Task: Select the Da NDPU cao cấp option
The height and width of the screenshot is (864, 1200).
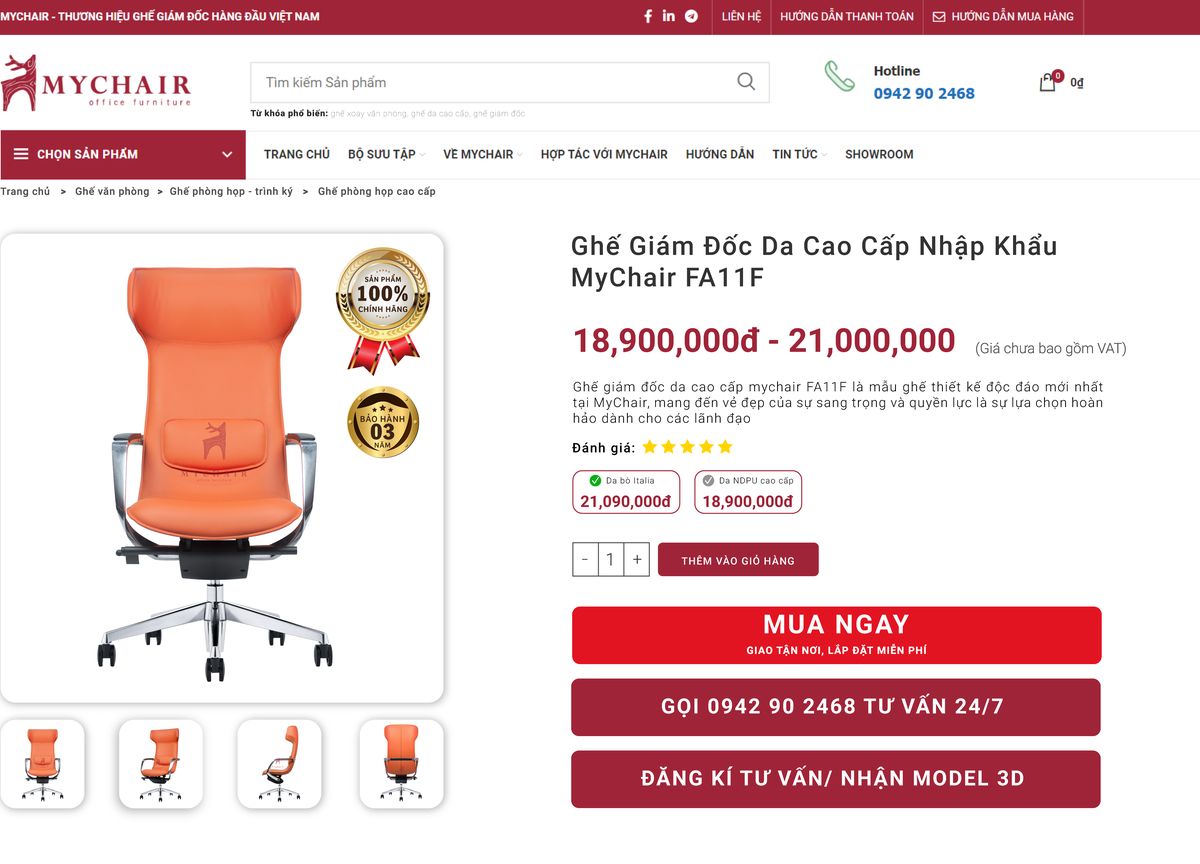Action: [748, 492]
